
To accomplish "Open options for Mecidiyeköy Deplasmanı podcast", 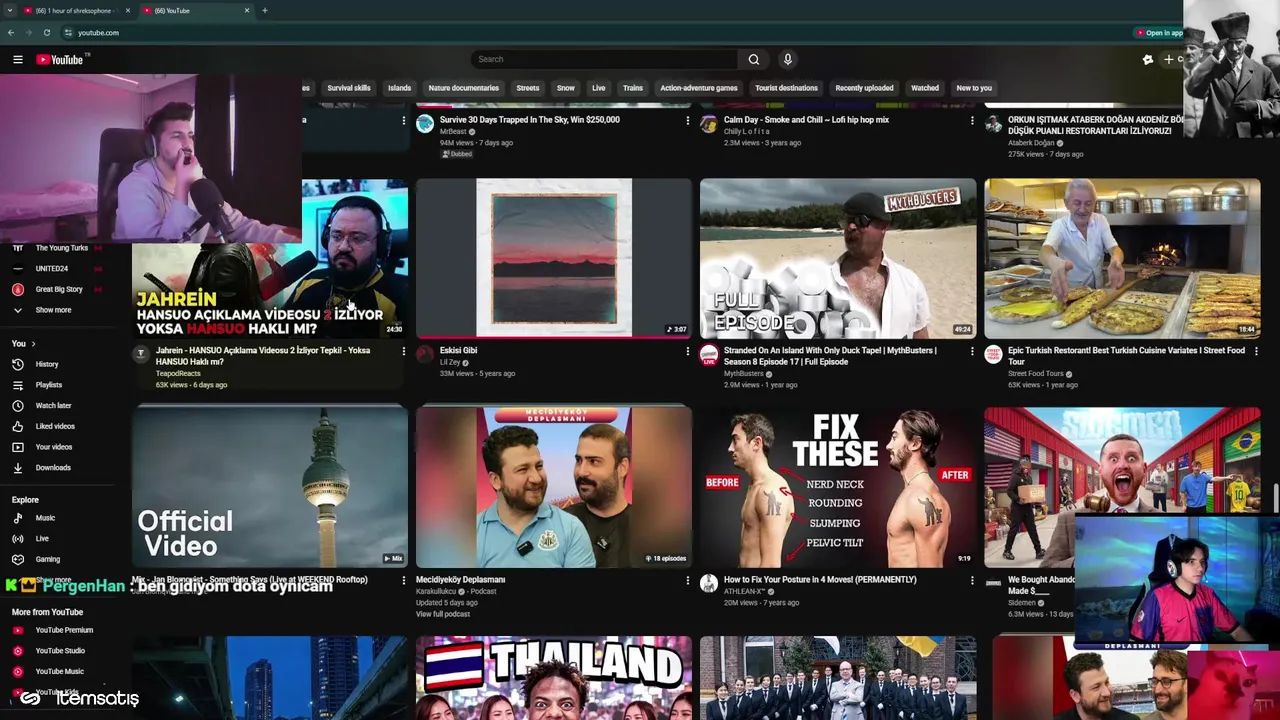I will (x=687, y=580).
